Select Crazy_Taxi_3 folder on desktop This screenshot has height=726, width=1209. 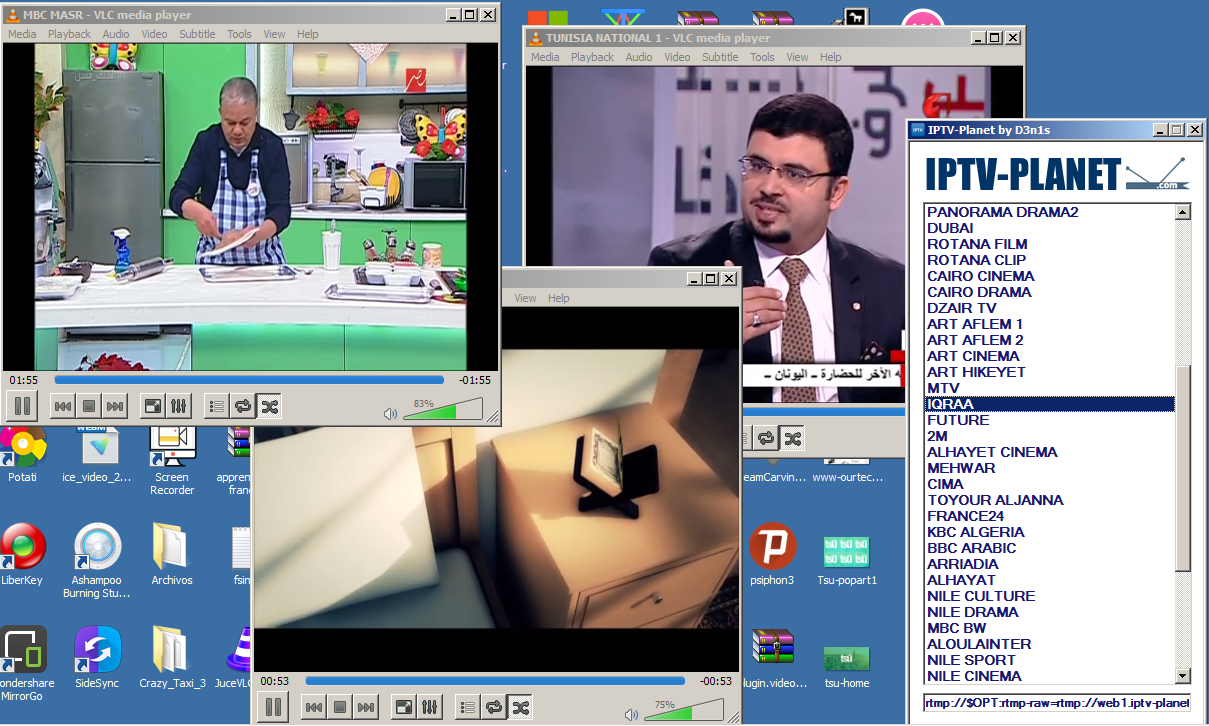(172, 658)
